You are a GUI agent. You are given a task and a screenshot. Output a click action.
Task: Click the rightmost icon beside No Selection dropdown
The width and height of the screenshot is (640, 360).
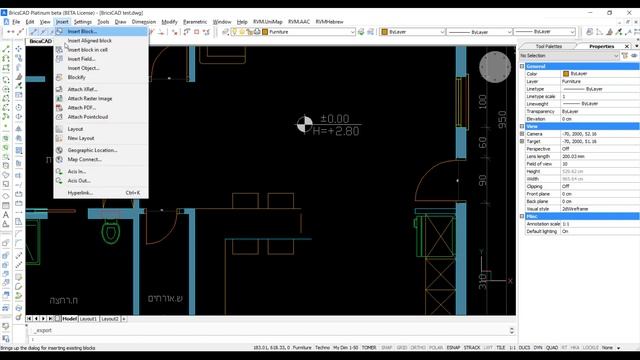[634, 56]
